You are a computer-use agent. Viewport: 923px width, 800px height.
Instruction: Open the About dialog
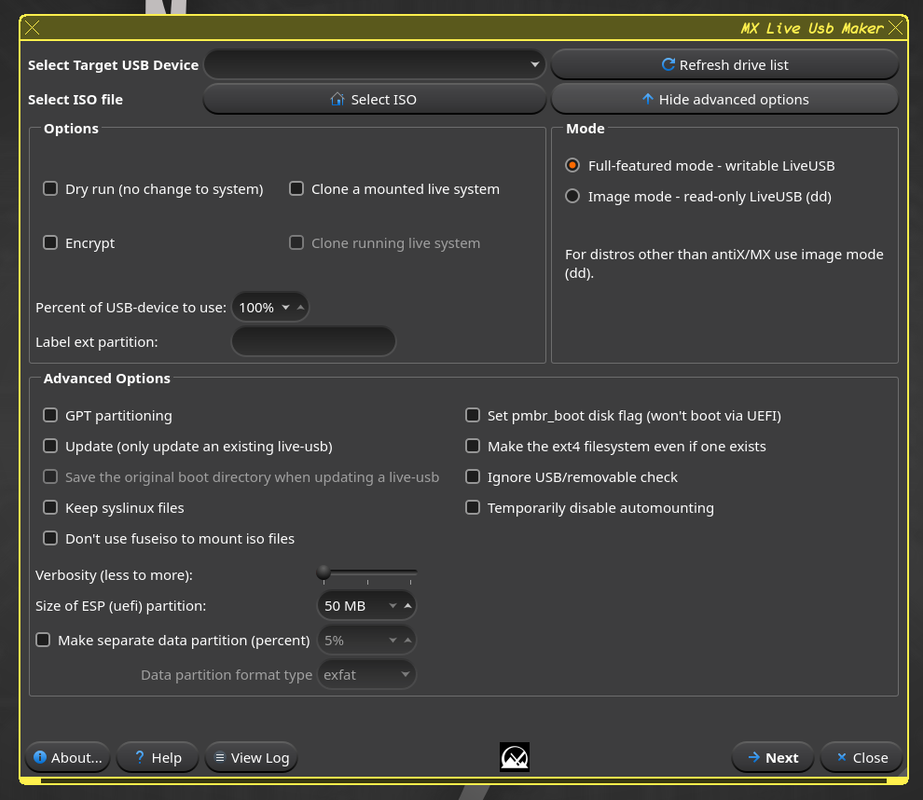coord(68,757)
